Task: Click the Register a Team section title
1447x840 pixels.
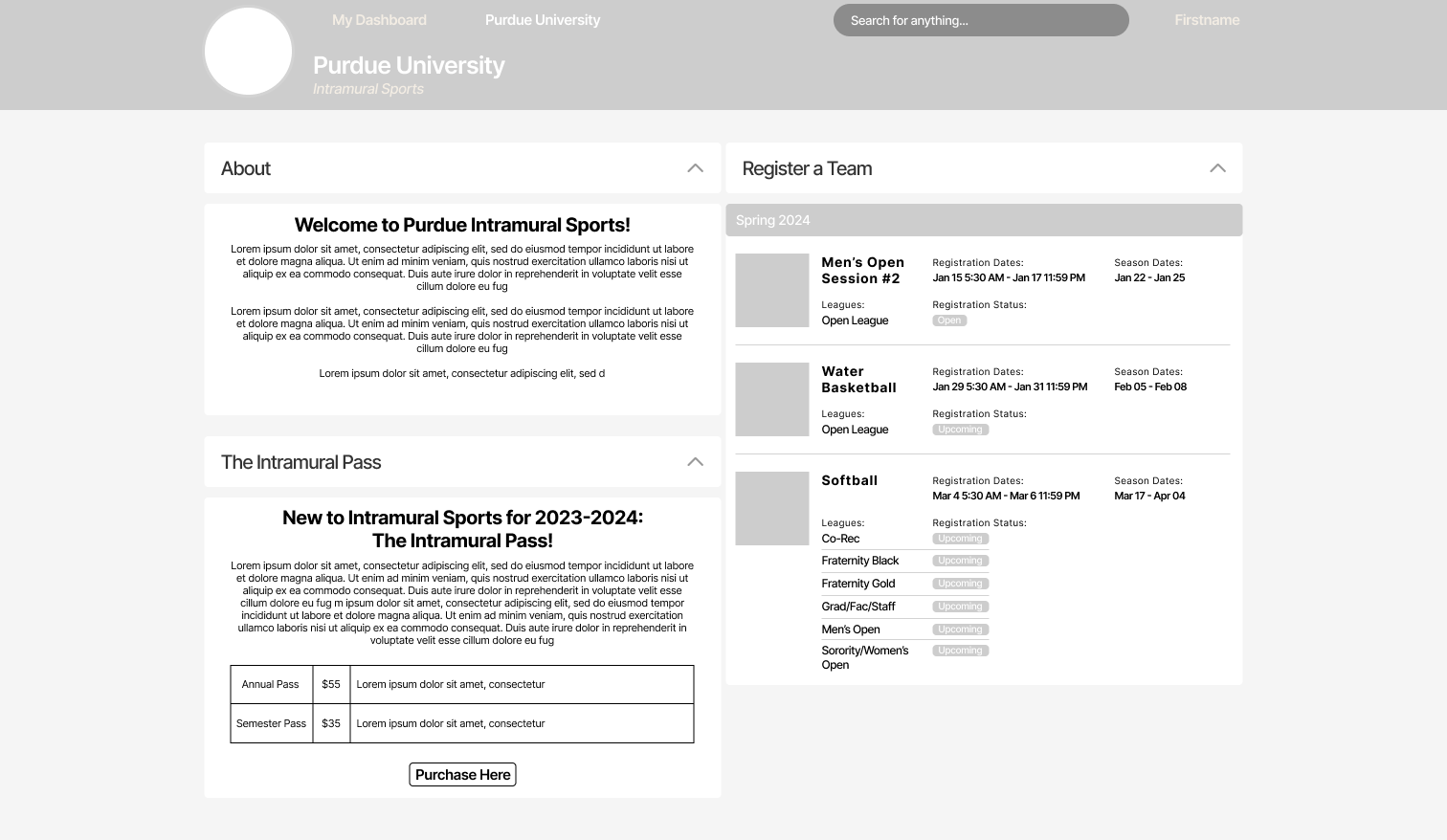Action: pyautogui.click(x=807, y=168)
